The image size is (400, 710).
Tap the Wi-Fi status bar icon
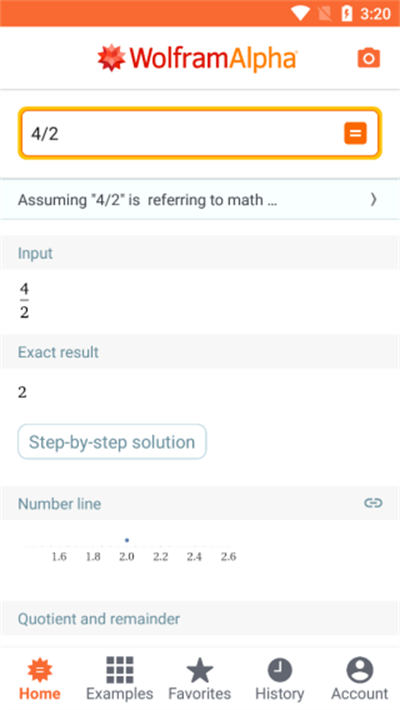pyautogui.click(x=300, y=13)
